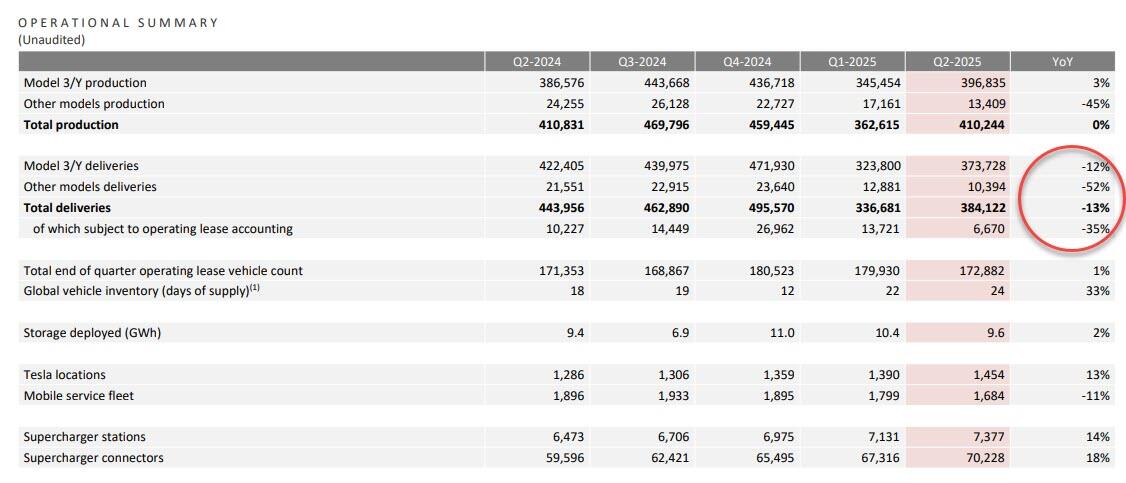Click the Q4-2024 column header

[747, 62]
